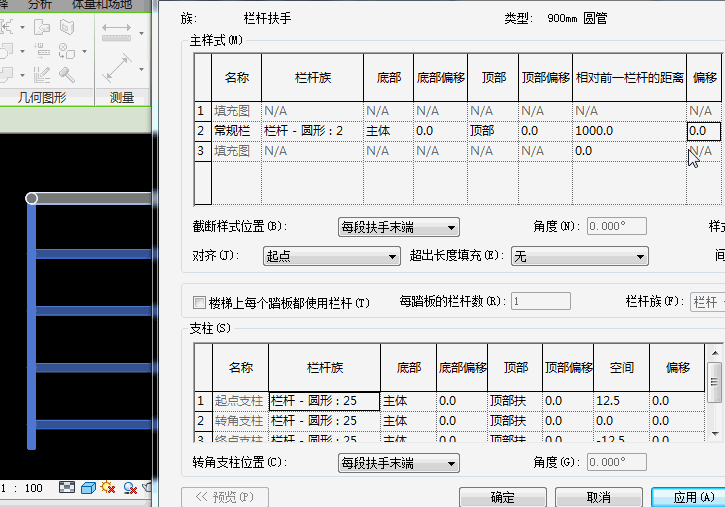Switch to 体量和场地 ribbon tab
Screen dimensions: 725x507
tap(102, 5)
